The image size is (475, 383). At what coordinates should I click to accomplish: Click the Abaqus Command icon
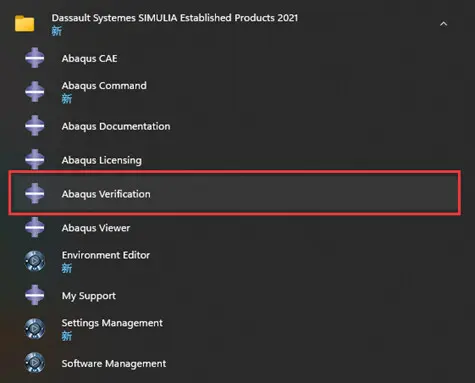[35, 91]
